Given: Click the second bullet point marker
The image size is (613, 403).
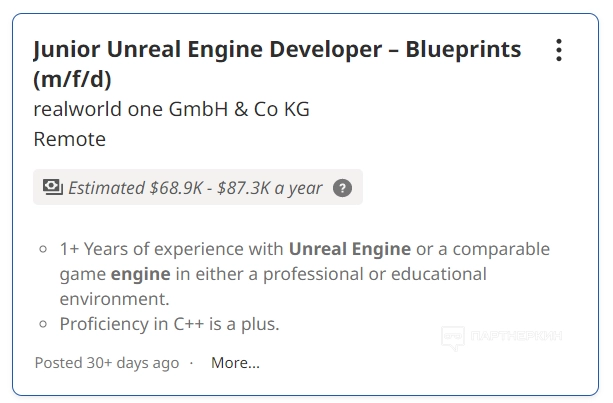Looking at the screenshot, I should [43, 324].
